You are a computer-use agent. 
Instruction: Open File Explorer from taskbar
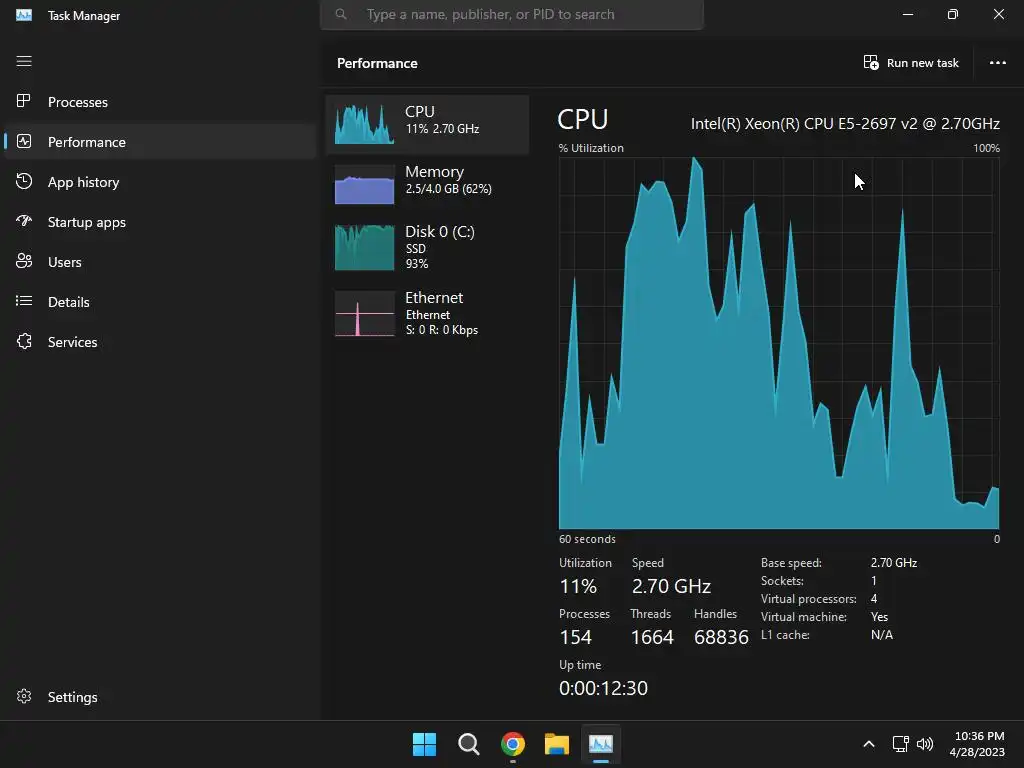click(557, 744)
